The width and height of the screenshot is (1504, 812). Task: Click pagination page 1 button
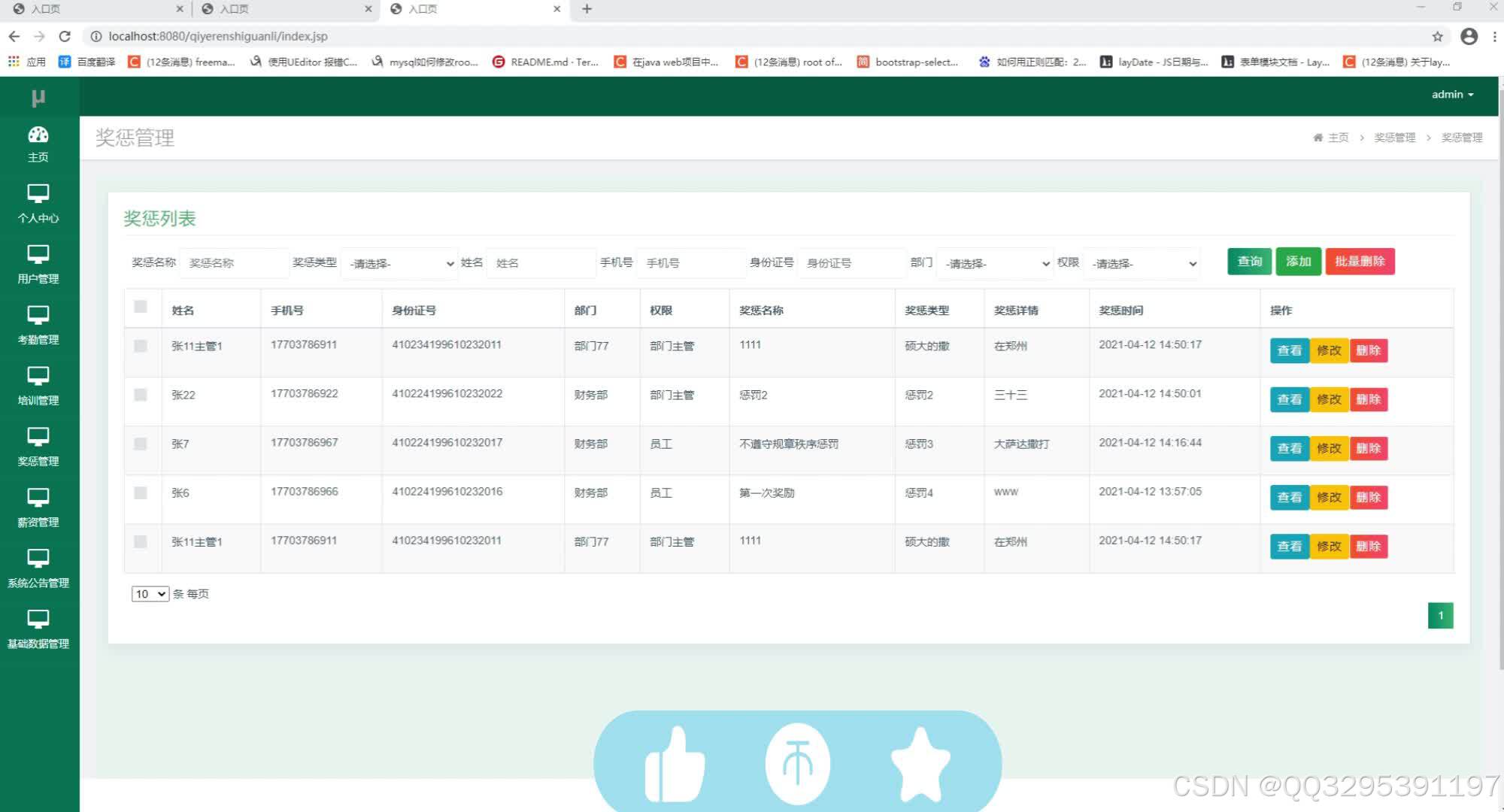pyautogui.click(x=1440, y=616)
